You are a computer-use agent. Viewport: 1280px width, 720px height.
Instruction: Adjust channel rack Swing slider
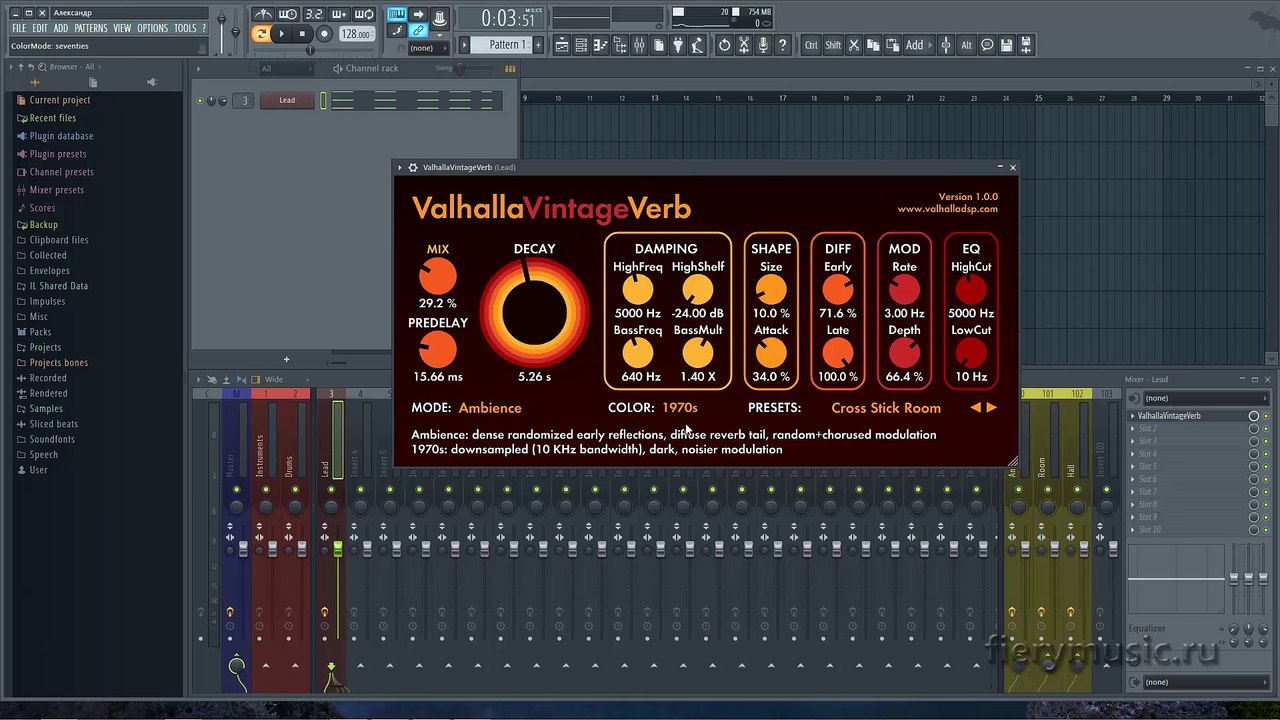pos(474,69)
